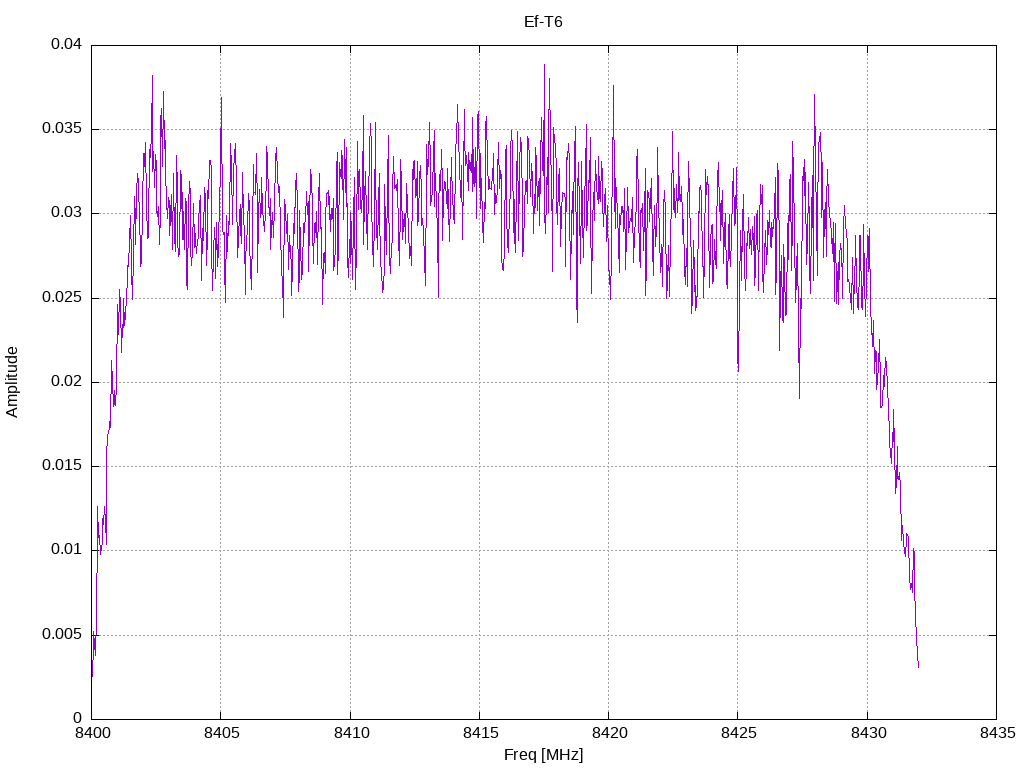1024x768 pixels.
Task: Click the 0 y-axis tick label
Action: [78, 718]
